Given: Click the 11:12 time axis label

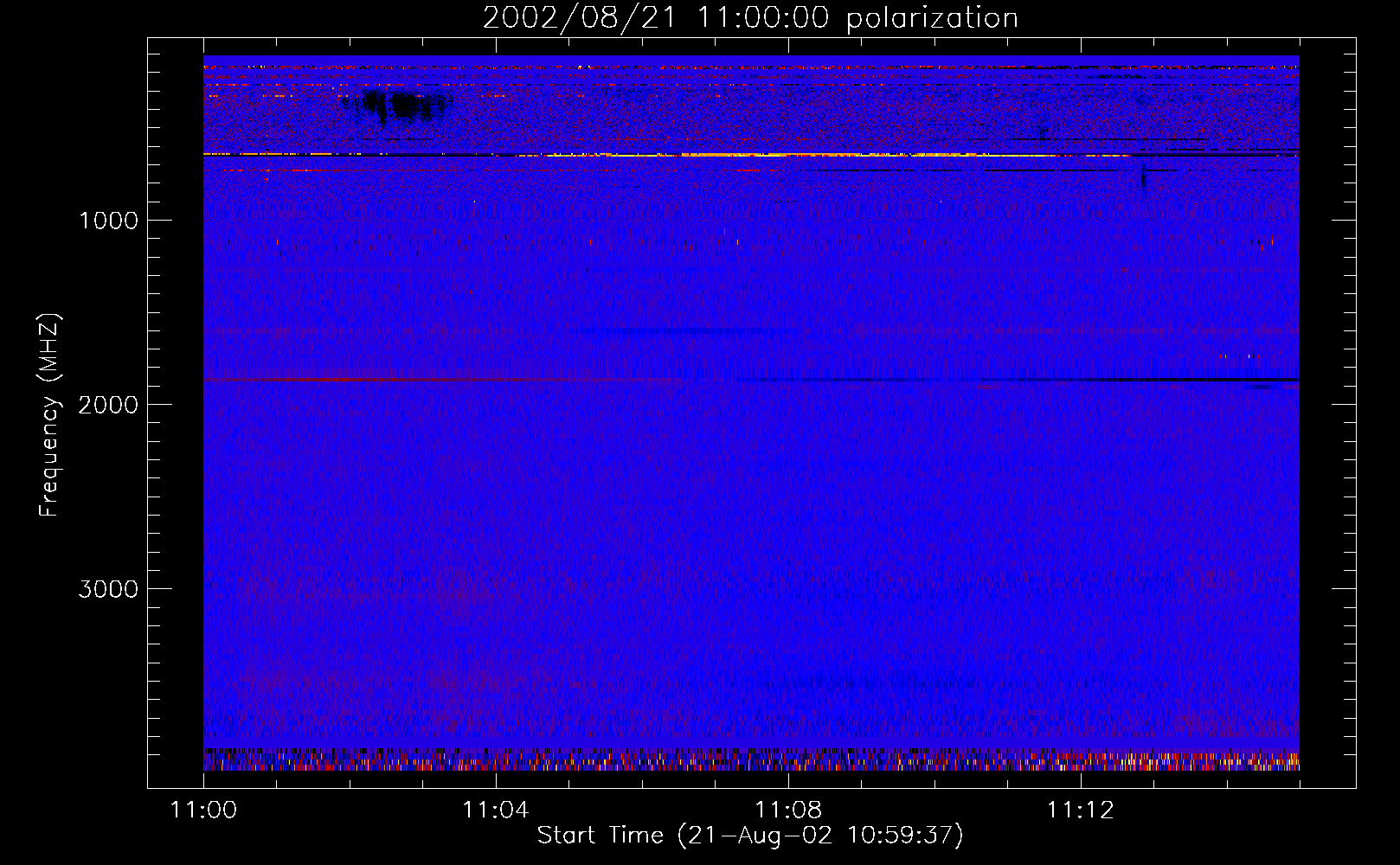Looking at the screenshot, I should 1081,811.
